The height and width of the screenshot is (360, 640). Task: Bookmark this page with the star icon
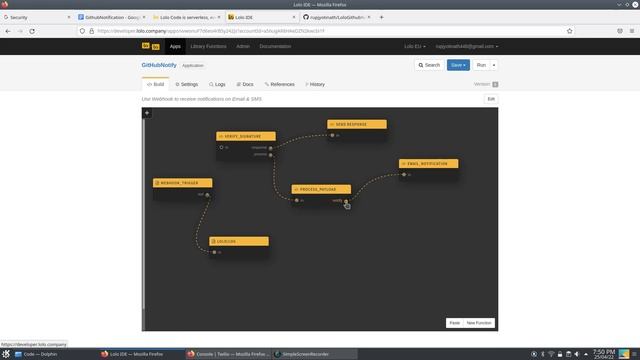point(569,31)
